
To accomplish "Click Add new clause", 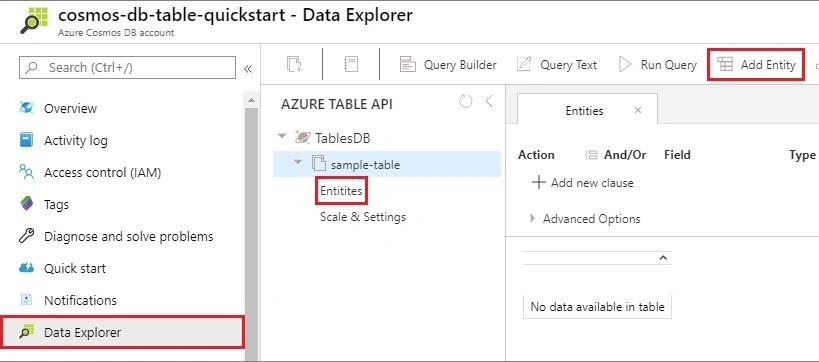I will point(582,183).
